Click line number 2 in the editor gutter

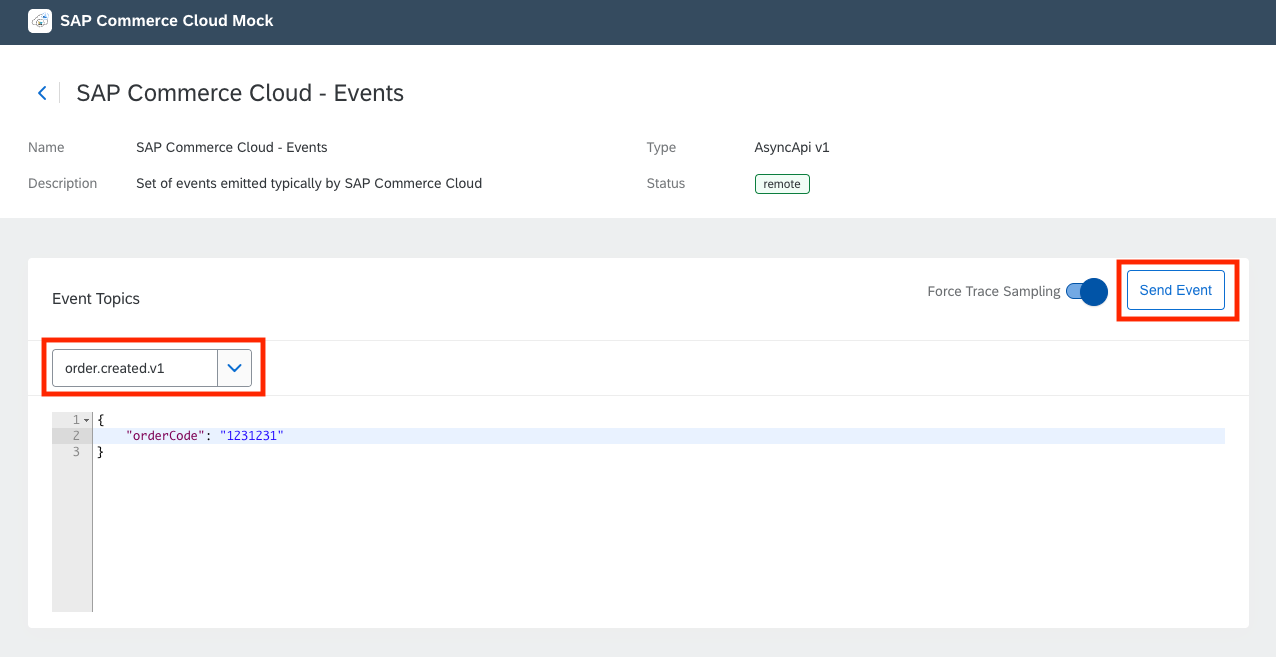tap(76, 436)
